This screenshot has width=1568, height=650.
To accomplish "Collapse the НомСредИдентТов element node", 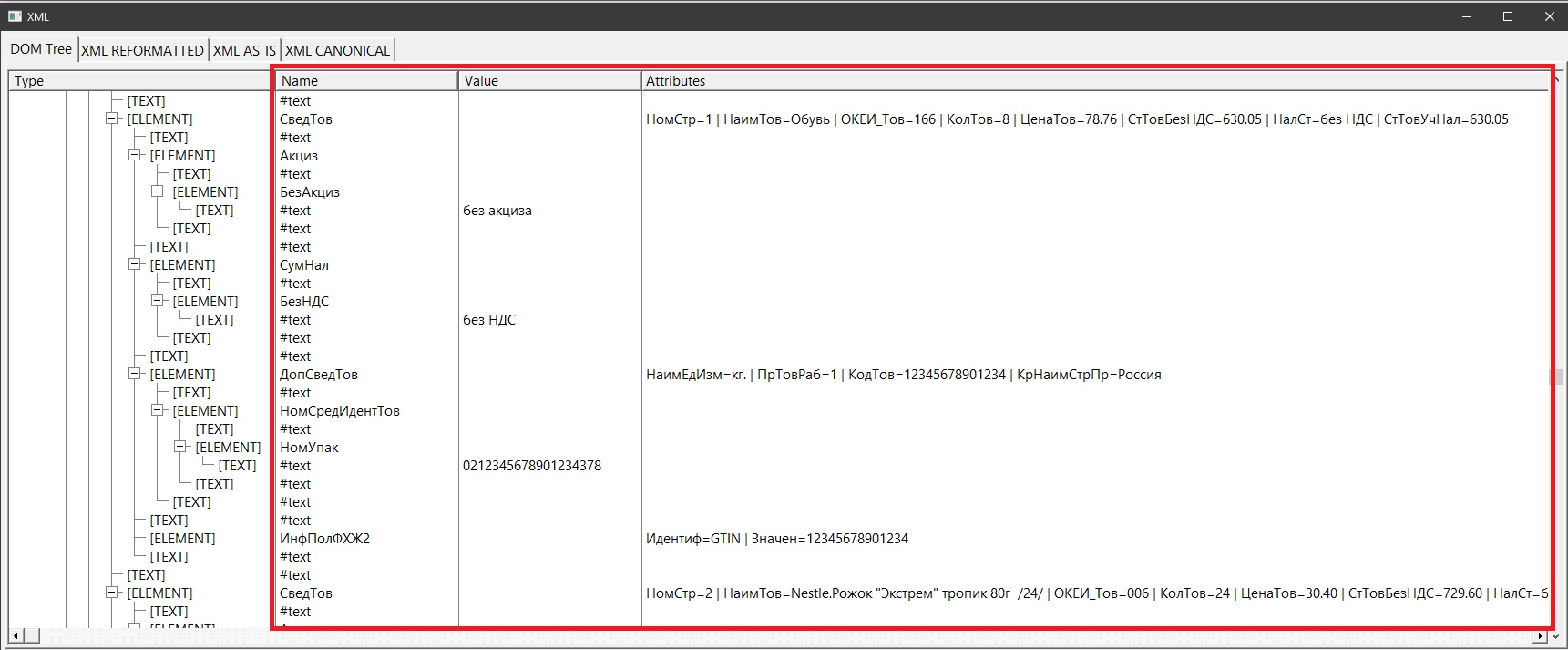I will 158,411.
